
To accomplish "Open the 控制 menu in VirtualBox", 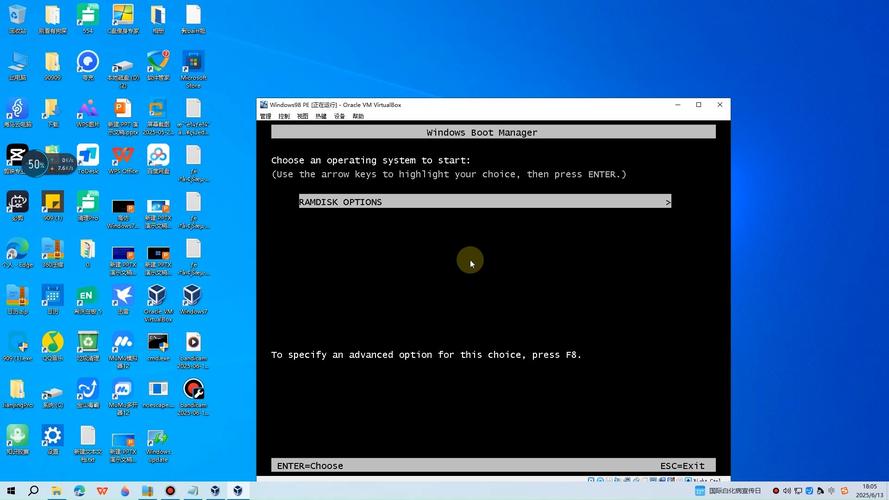I will pyautogui.click(x=284, y=116).
